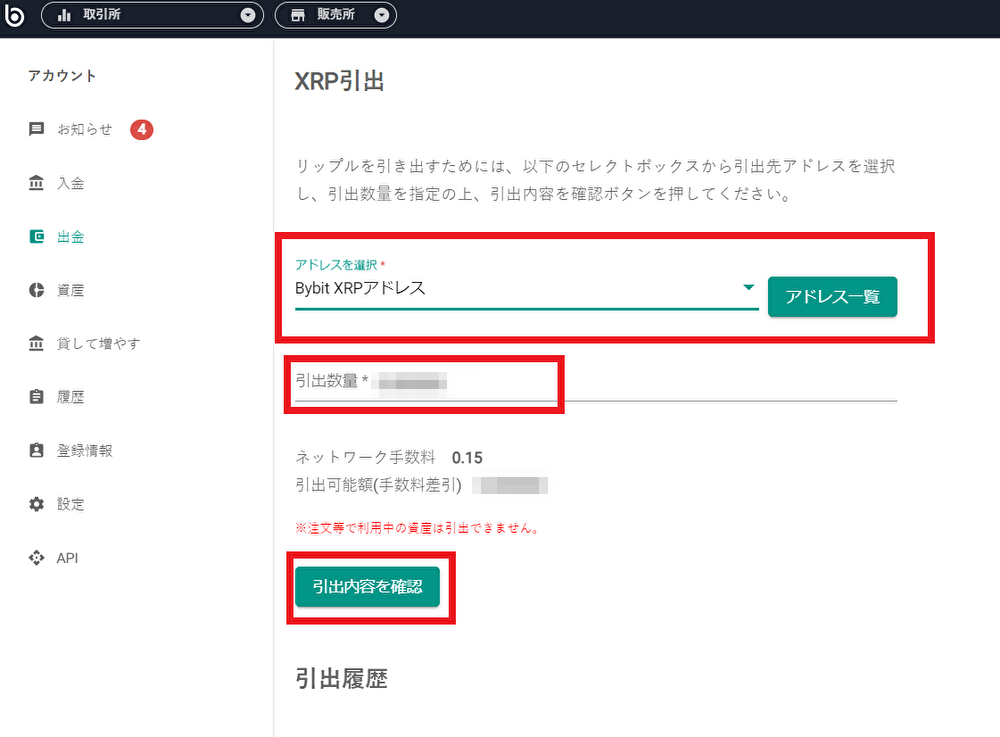Click the 引出数量 amount input field
Screen dimensions: 1000x737
pyautogui.click(x=596, y=382)
